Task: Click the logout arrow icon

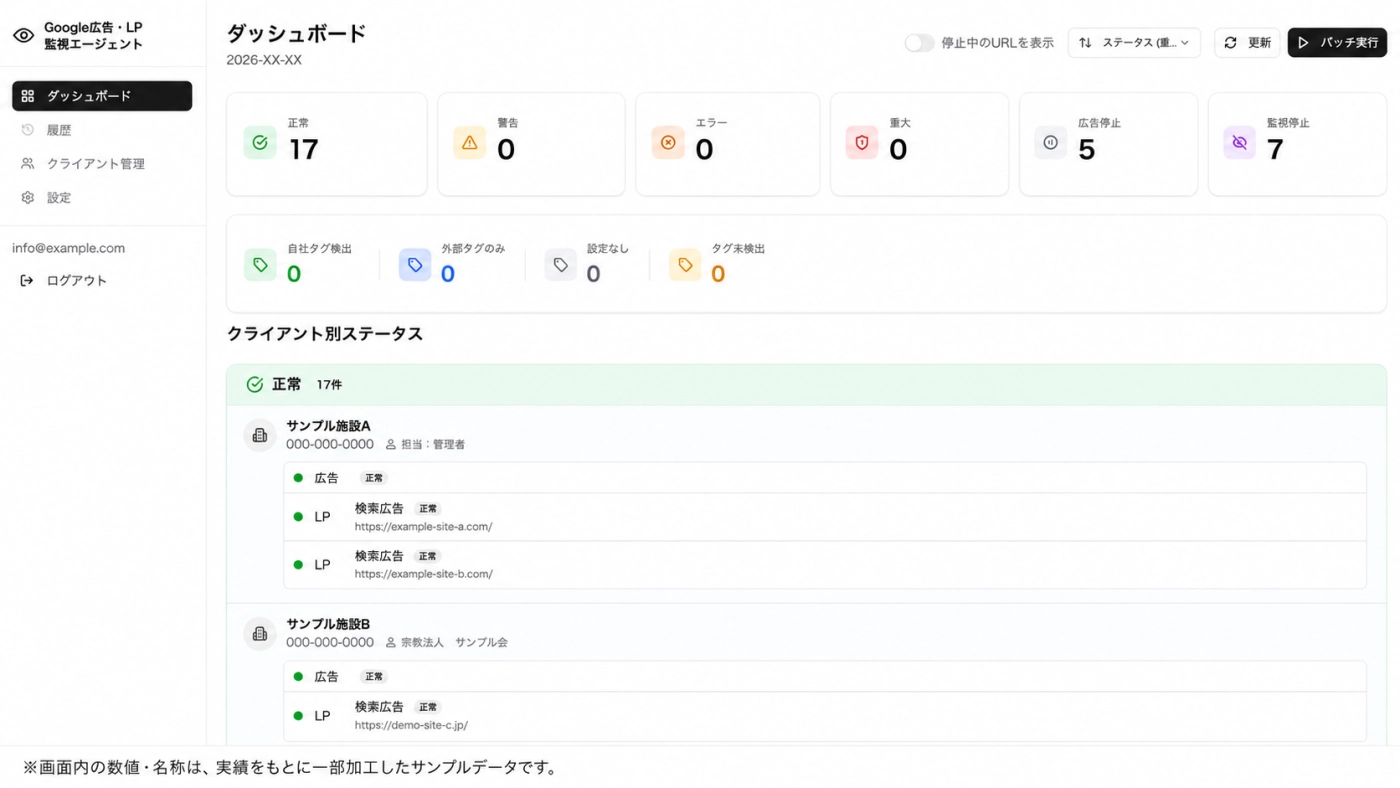Action: 27,281
